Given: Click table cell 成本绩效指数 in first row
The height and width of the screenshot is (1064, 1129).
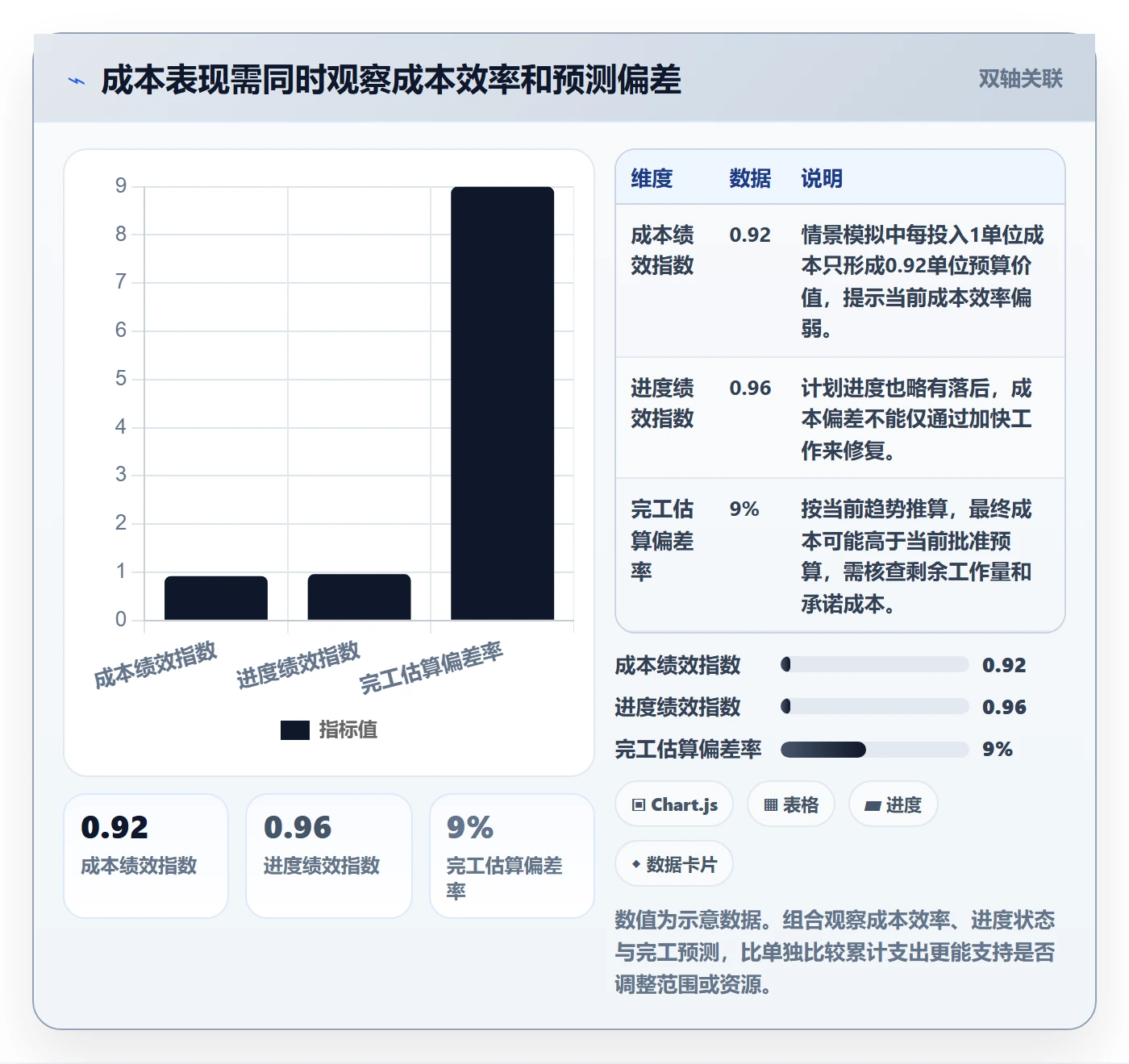Looking at the screenshot, I should click(662, 250).
